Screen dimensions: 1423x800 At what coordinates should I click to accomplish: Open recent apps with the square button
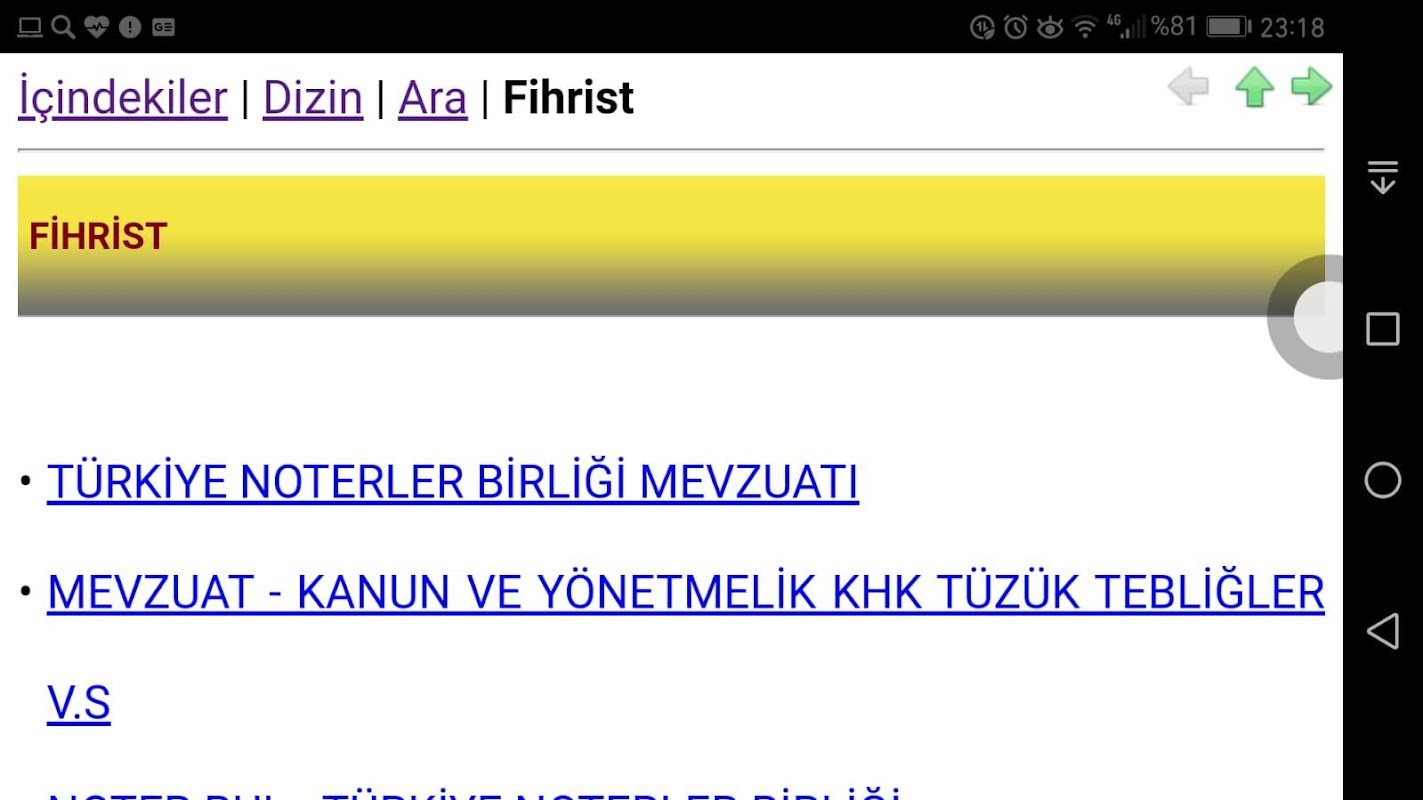pyautogui.click(x=1383, y=329)
